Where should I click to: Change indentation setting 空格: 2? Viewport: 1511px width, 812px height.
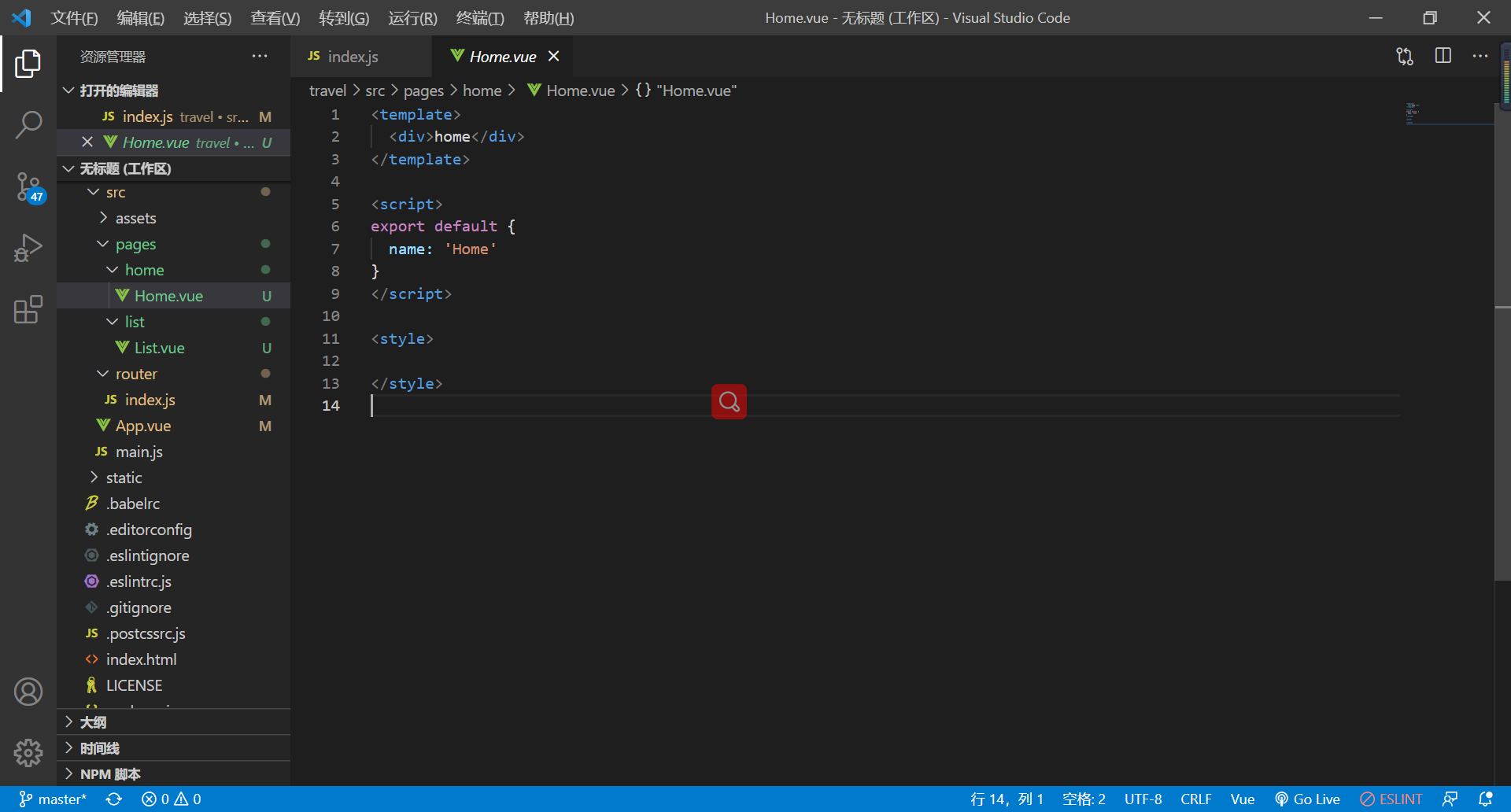[1084, 799]
